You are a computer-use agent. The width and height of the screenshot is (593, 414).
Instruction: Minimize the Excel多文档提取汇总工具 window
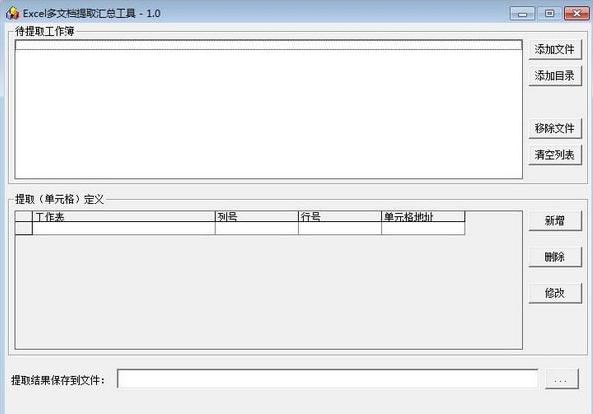(522, 14)
